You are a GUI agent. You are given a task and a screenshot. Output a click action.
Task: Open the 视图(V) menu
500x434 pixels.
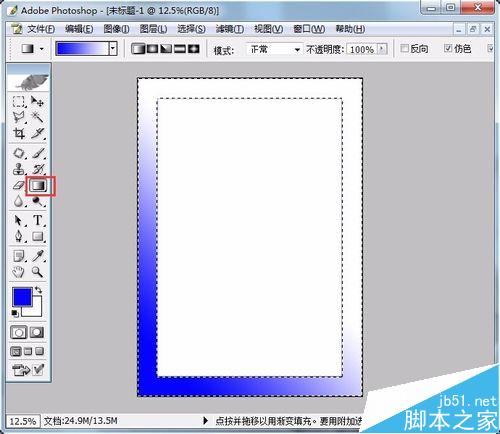click(x=268, y=29)
